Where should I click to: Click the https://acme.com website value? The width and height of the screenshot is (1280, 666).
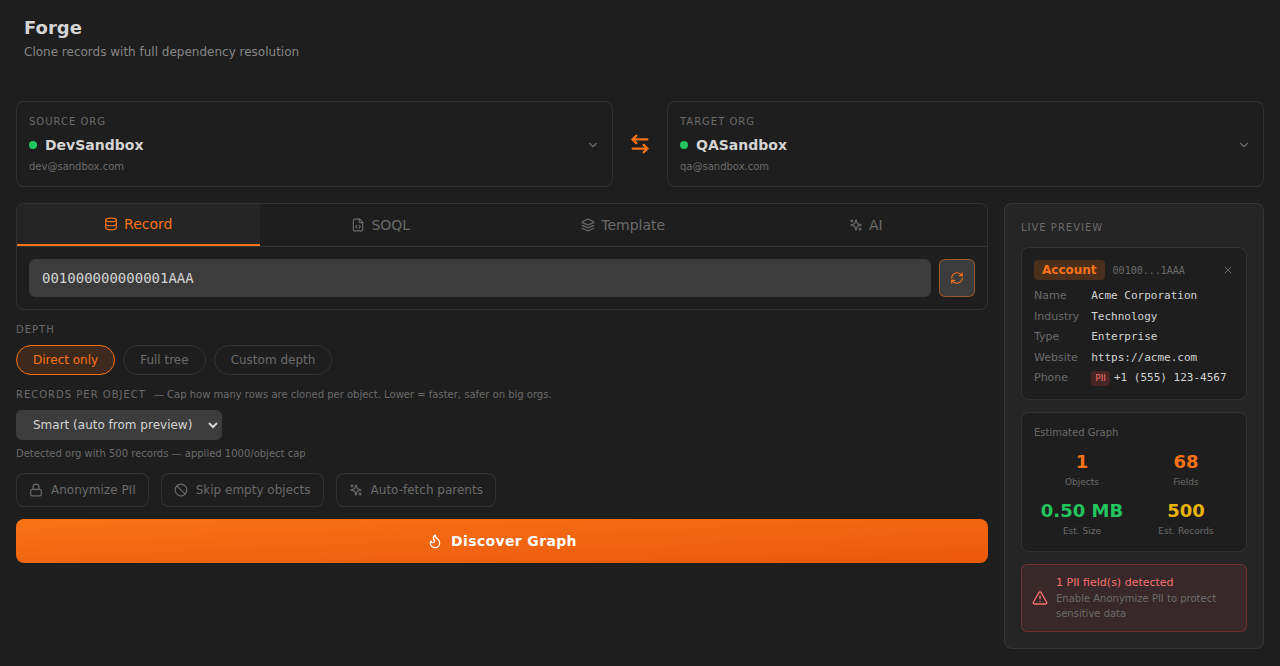[1144, 357]
